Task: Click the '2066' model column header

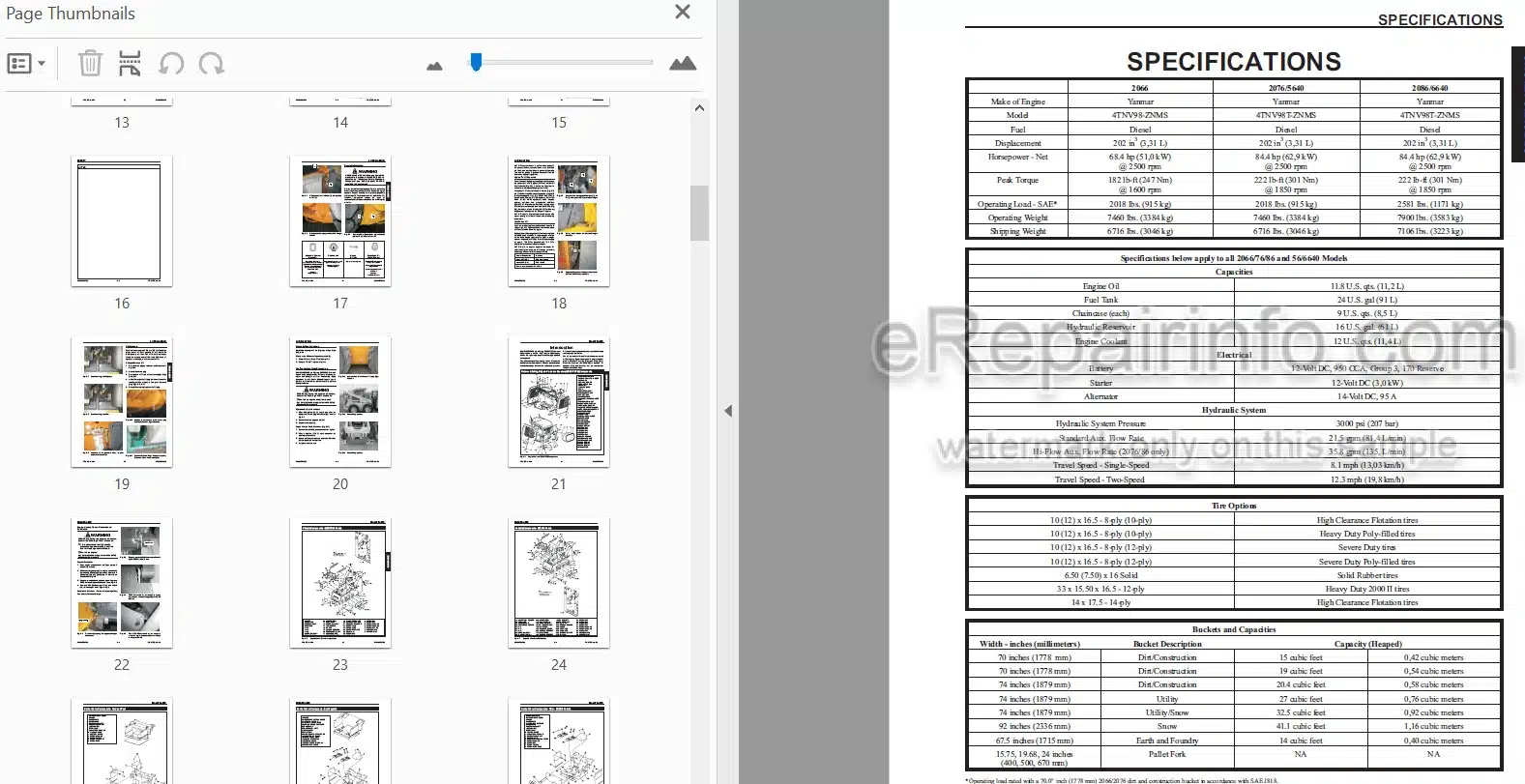Action: 1140,88
